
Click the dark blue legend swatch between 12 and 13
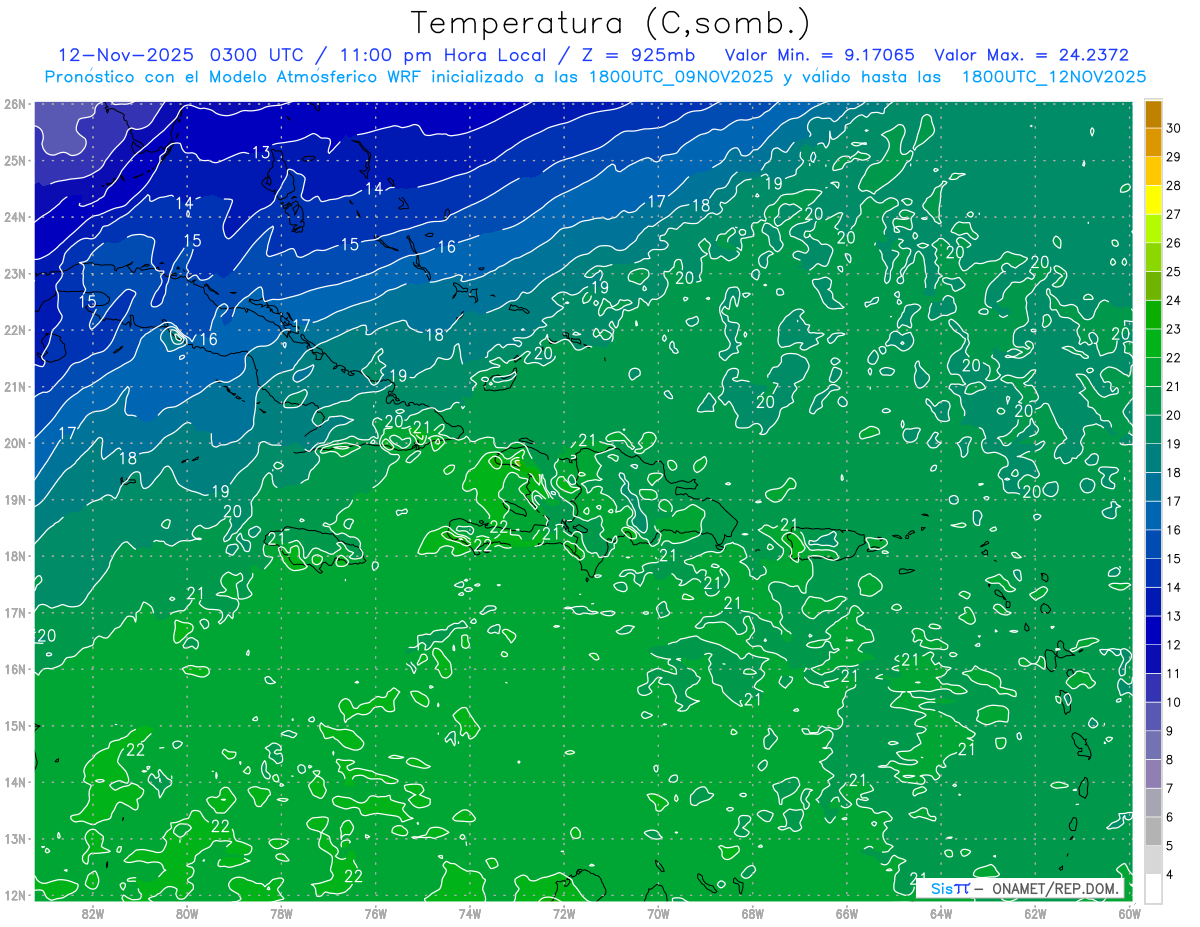[x=1153, y=630]
